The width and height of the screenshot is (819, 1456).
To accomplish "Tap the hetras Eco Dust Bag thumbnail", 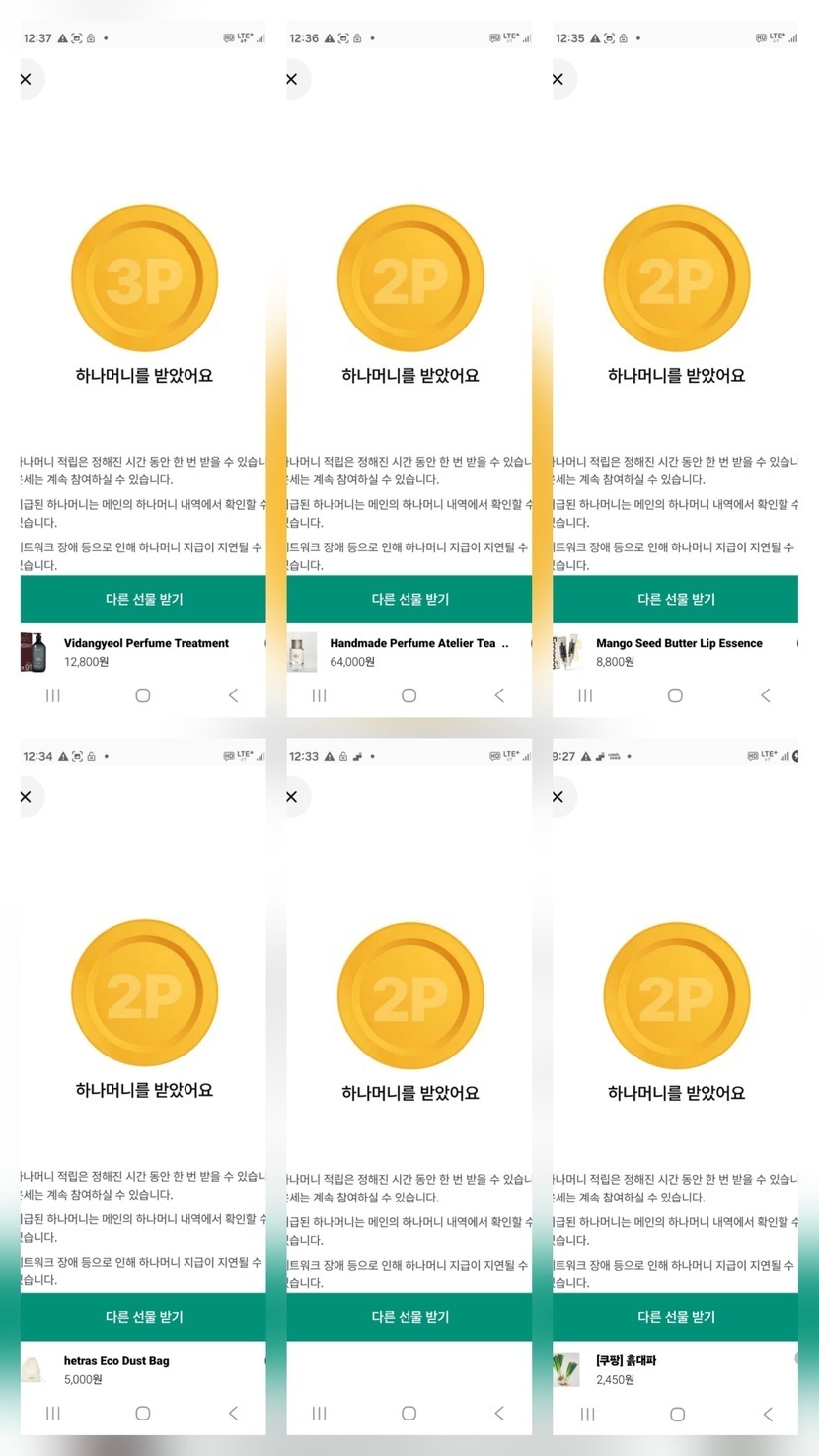I will point(35,1370).
